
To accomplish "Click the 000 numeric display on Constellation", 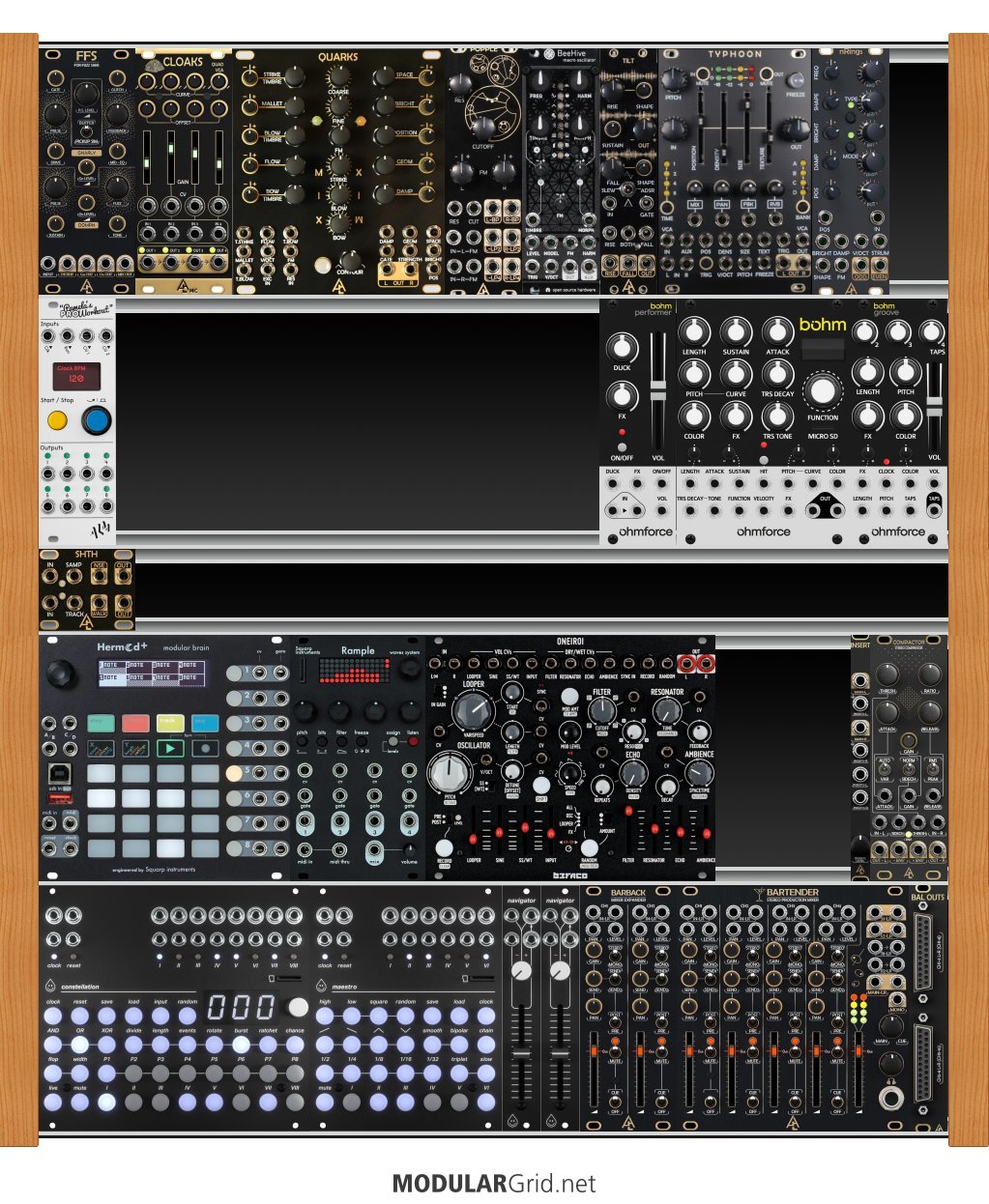I will pos(240,1007).
